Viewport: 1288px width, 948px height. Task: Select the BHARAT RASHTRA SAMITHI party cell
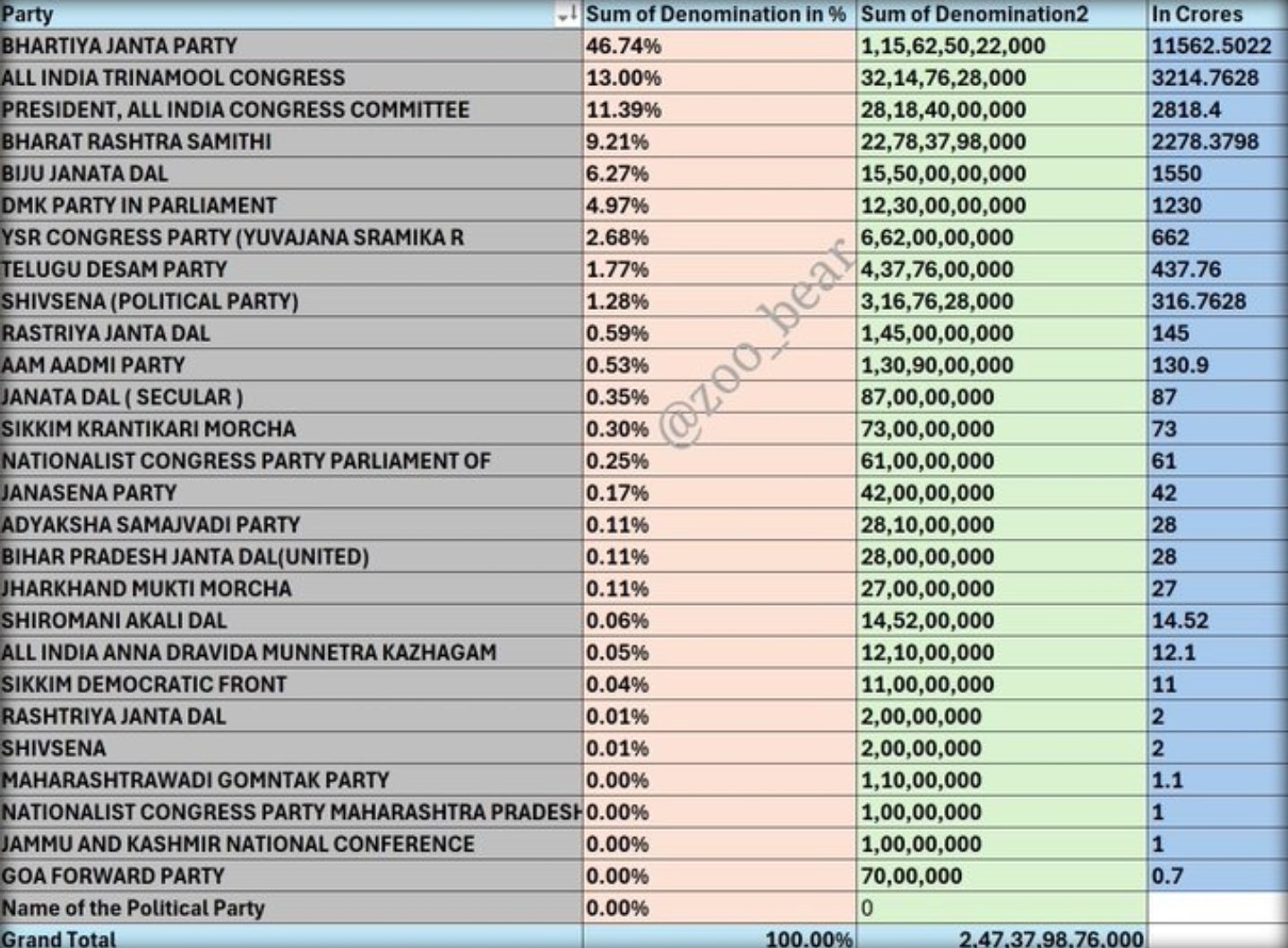click(x=136, y=142)
